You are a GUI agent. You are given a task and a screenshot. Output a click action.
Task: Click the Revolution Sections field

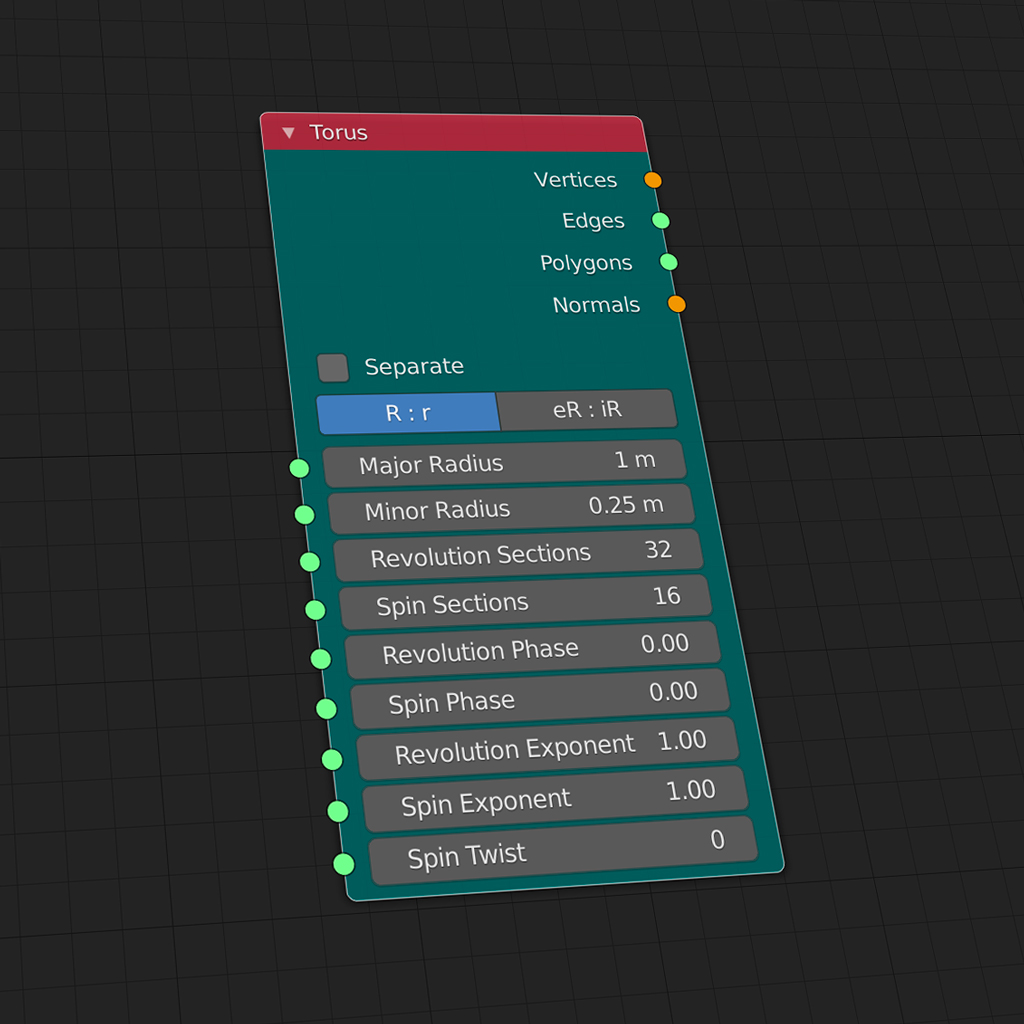coord(519,555)
